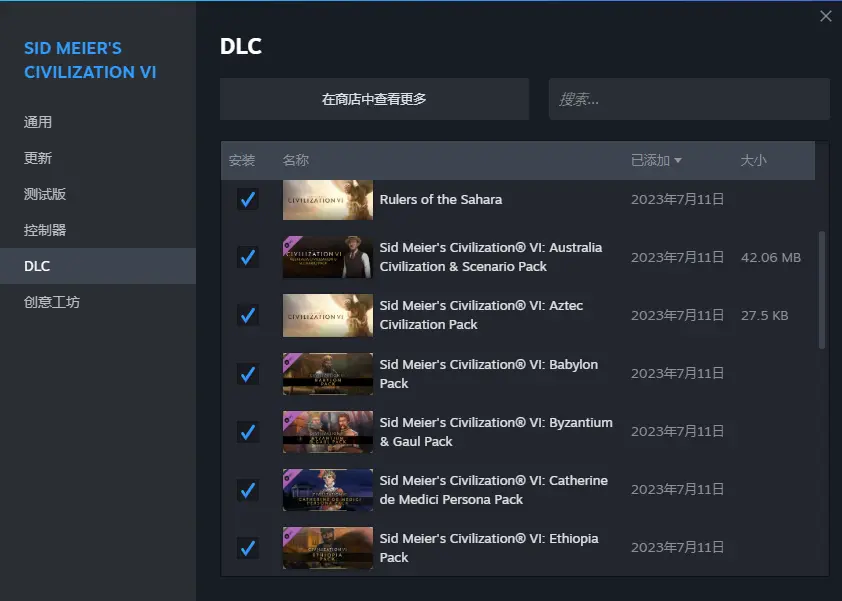Go to the 控制器 (Controller) tab

click(98, 230)
